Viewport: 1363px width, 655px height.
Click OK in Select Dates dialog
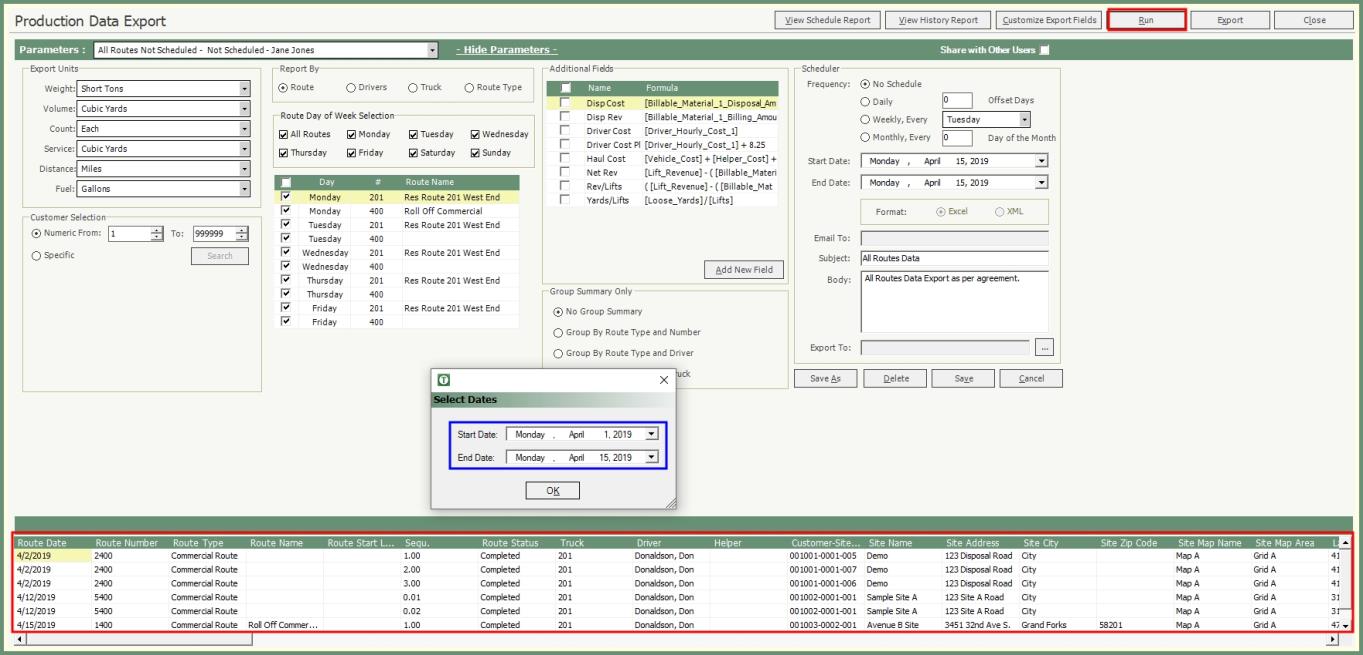(552, 491)
